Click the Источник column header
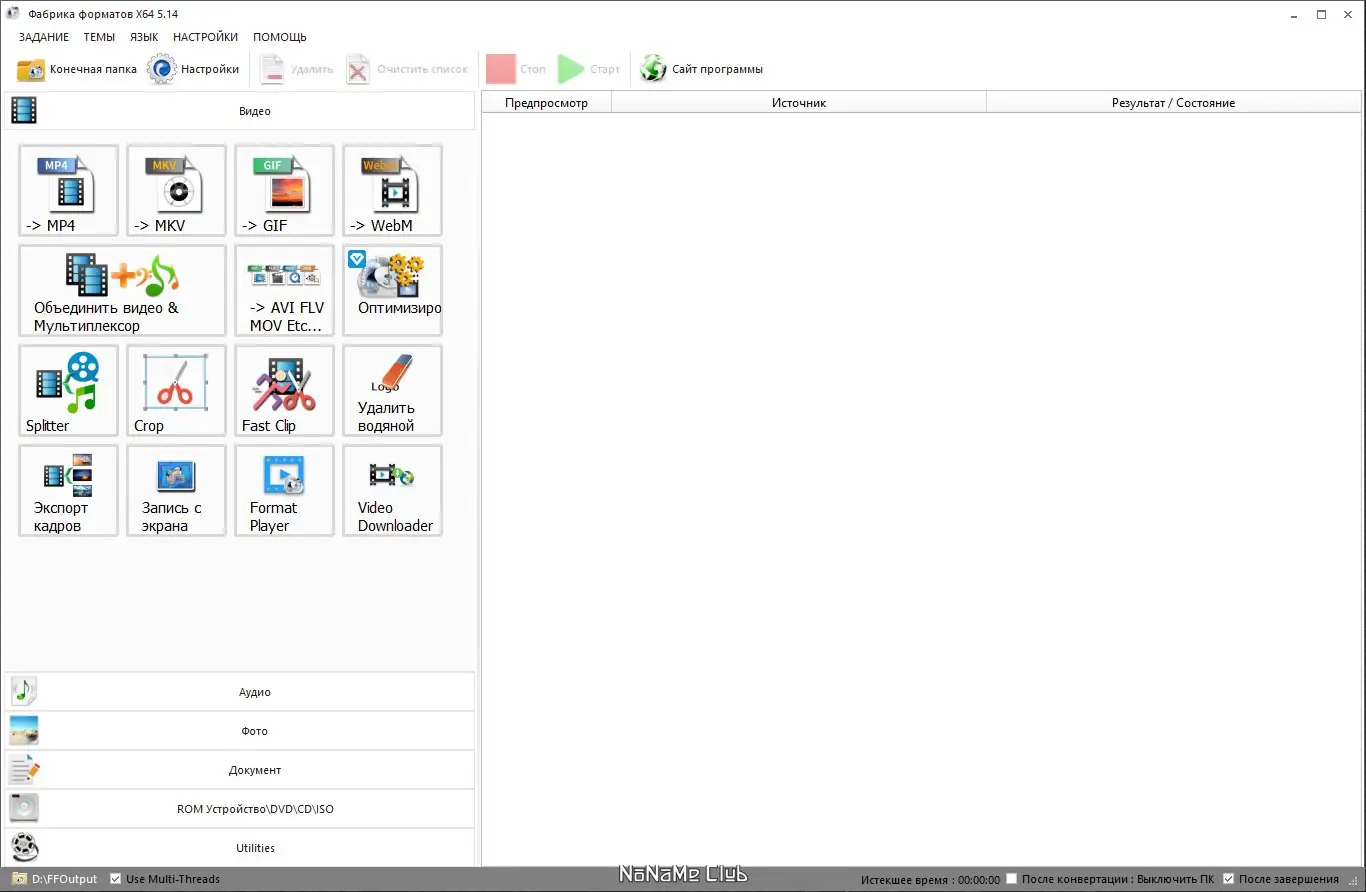Image resolution: width=1366 pixels, height=892 pixels. pyautogui.click(x=799, y=102)
